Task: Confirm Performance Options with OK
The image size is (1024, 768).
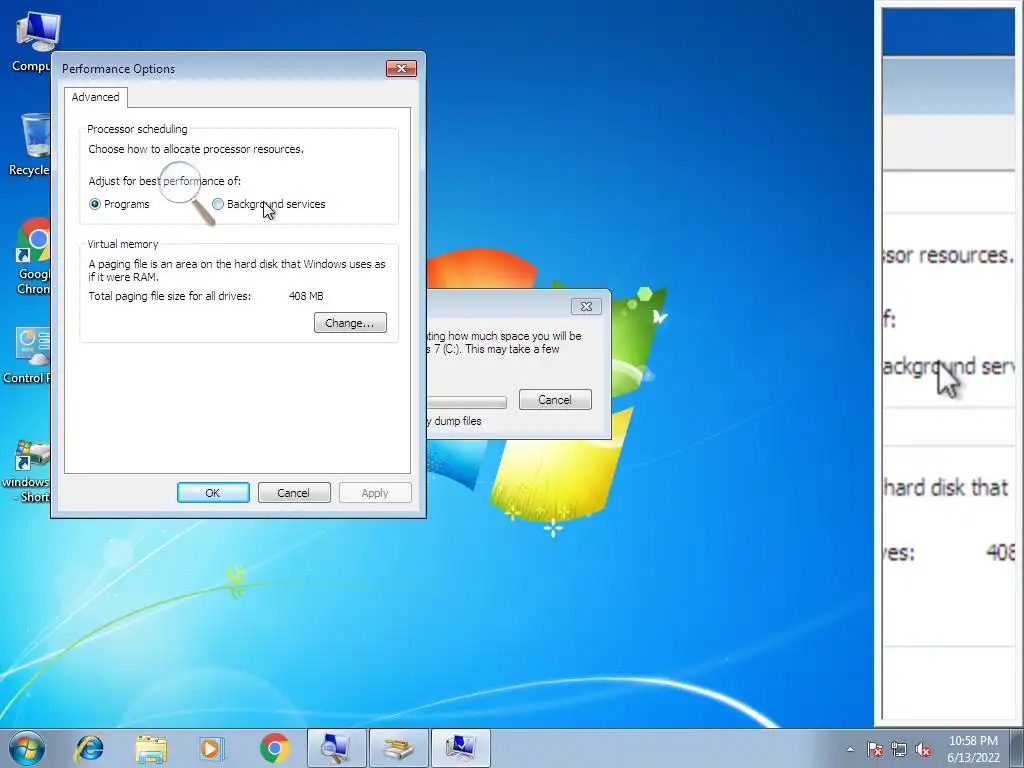Action: (x=213, y=493)
